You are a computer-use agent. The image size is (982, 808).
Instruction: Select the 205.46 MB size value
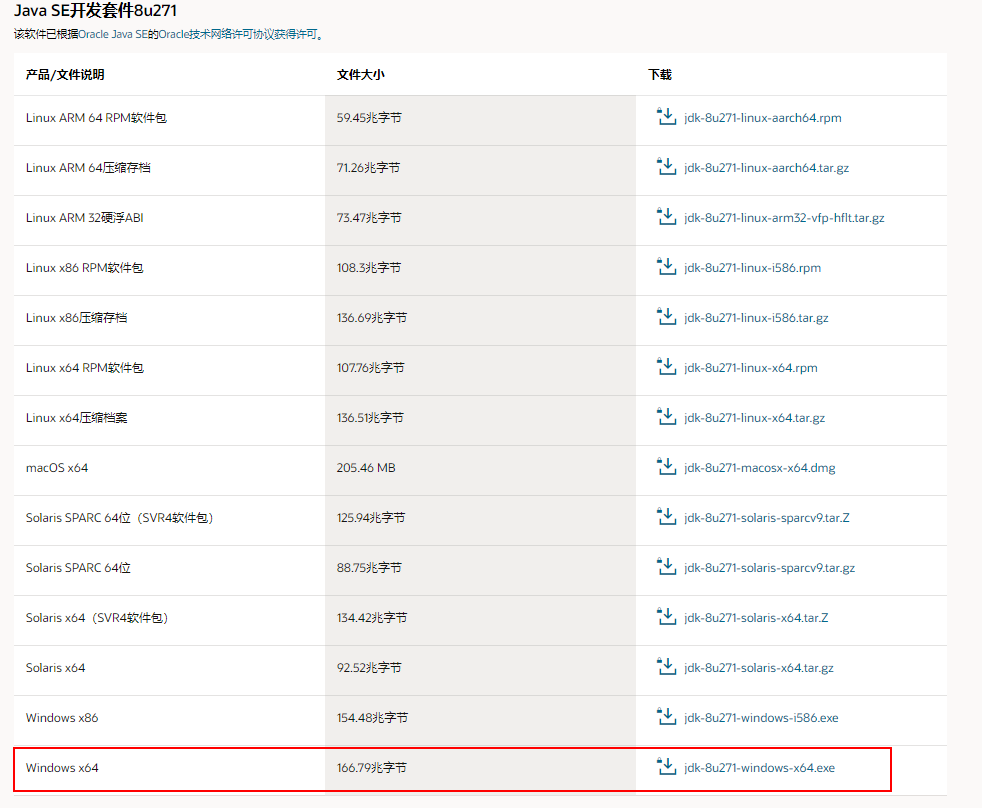tap(366, 468)
